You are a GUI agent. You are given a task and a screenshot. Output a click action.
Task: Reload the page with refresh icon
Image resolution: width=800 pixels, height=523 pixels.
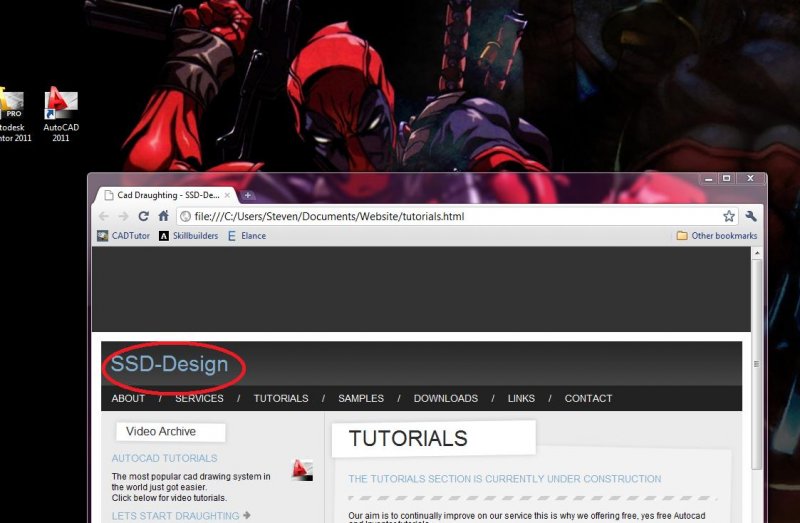click(x=143, y=216)
